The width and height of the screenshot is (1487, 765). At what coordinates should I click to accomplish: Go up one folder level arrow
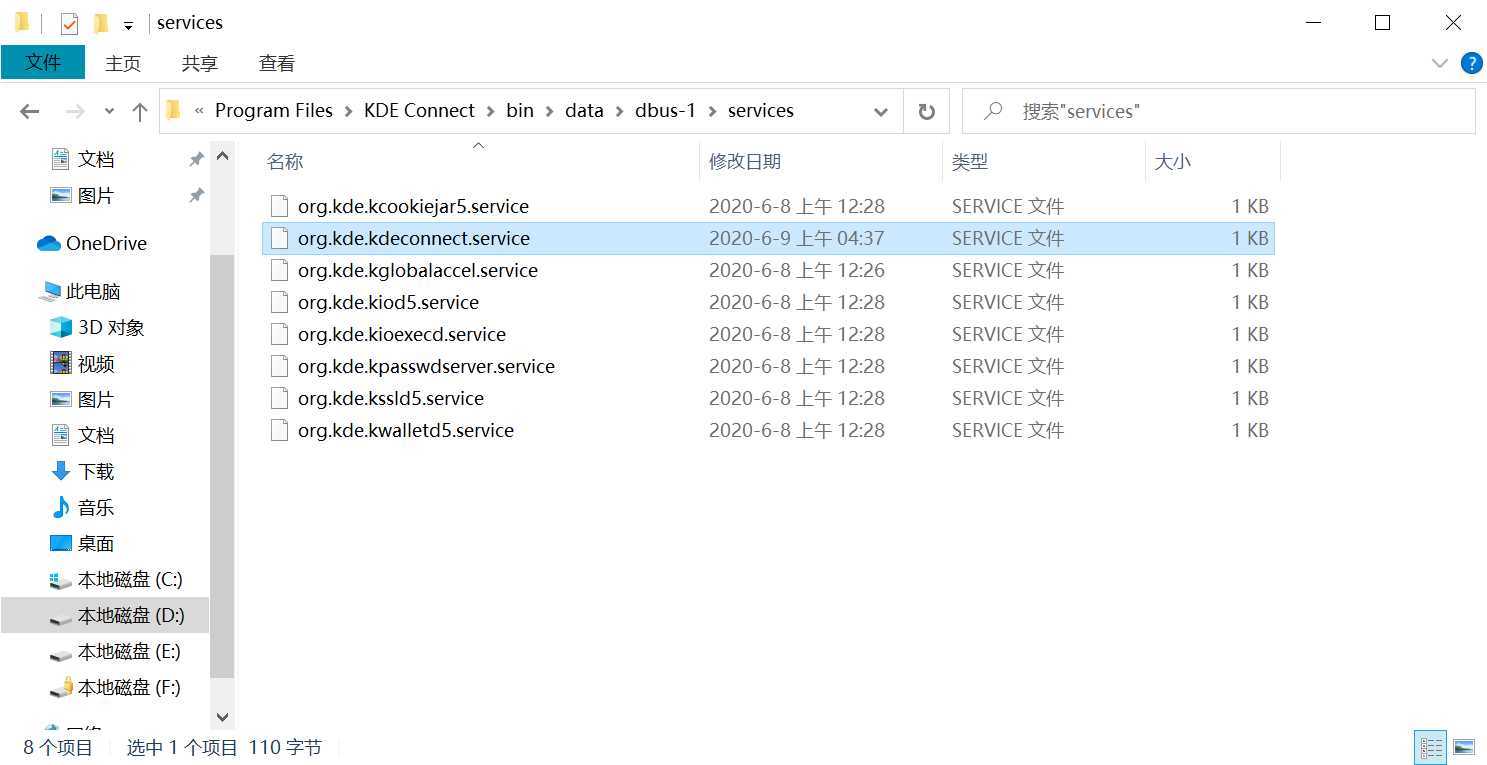coord(140,112)
